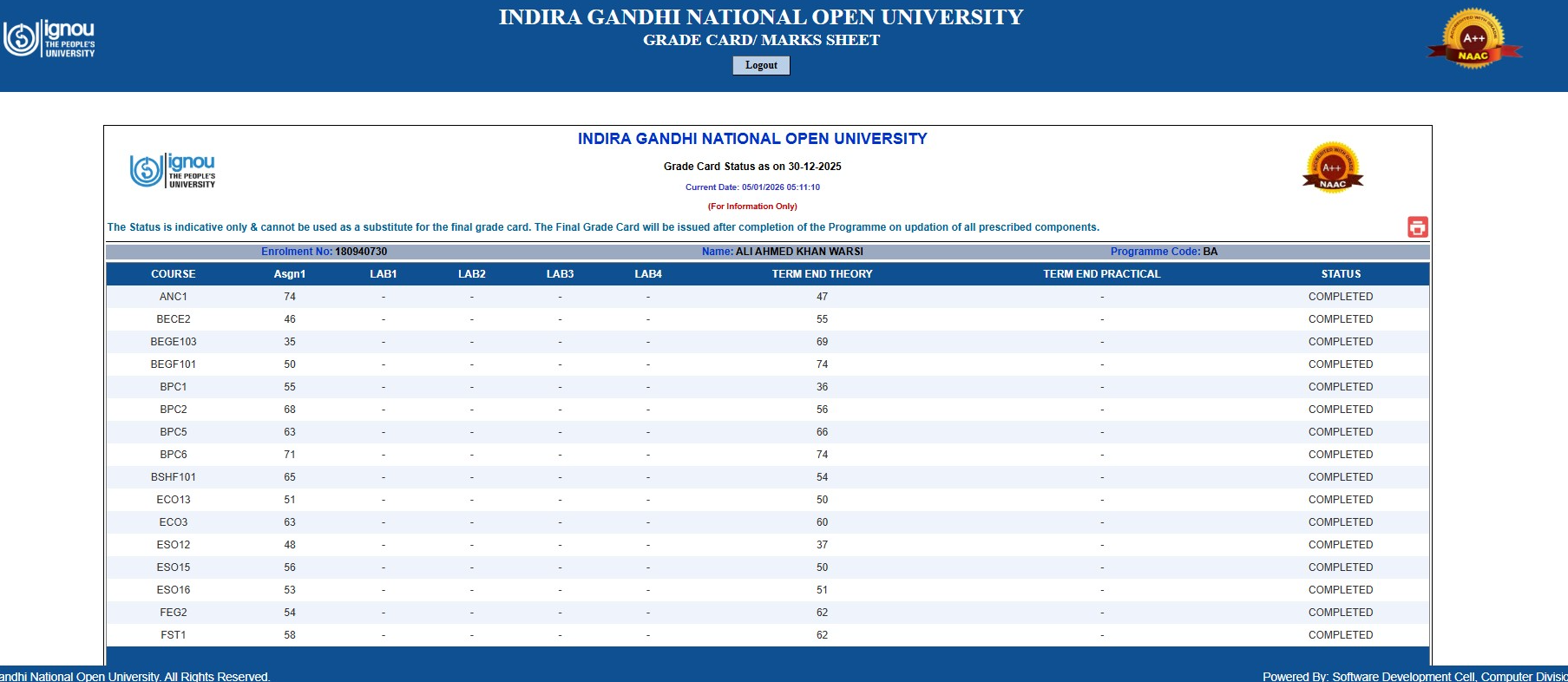Viewport: 1568px width, 682px height.
Task: Select the COURSE column header
Action: (x=174, y=274)
